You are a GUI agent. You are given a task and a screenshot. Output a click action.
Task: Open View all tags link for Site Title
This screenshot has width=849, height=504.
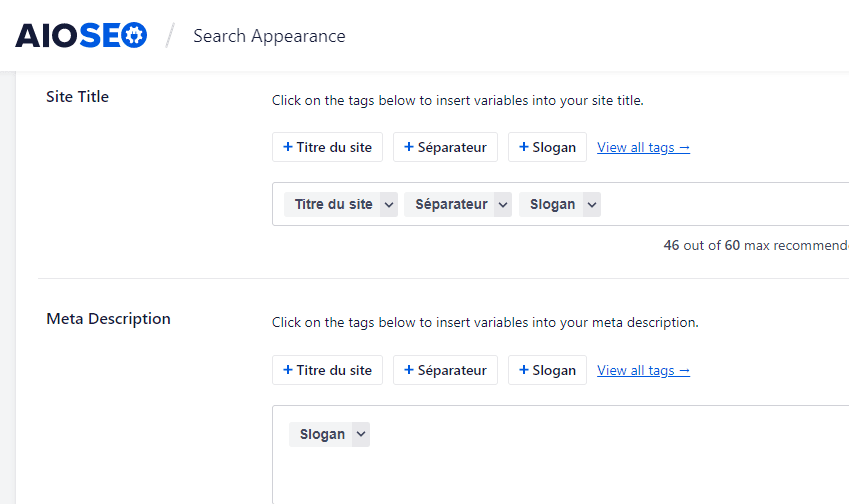[643, 147]
